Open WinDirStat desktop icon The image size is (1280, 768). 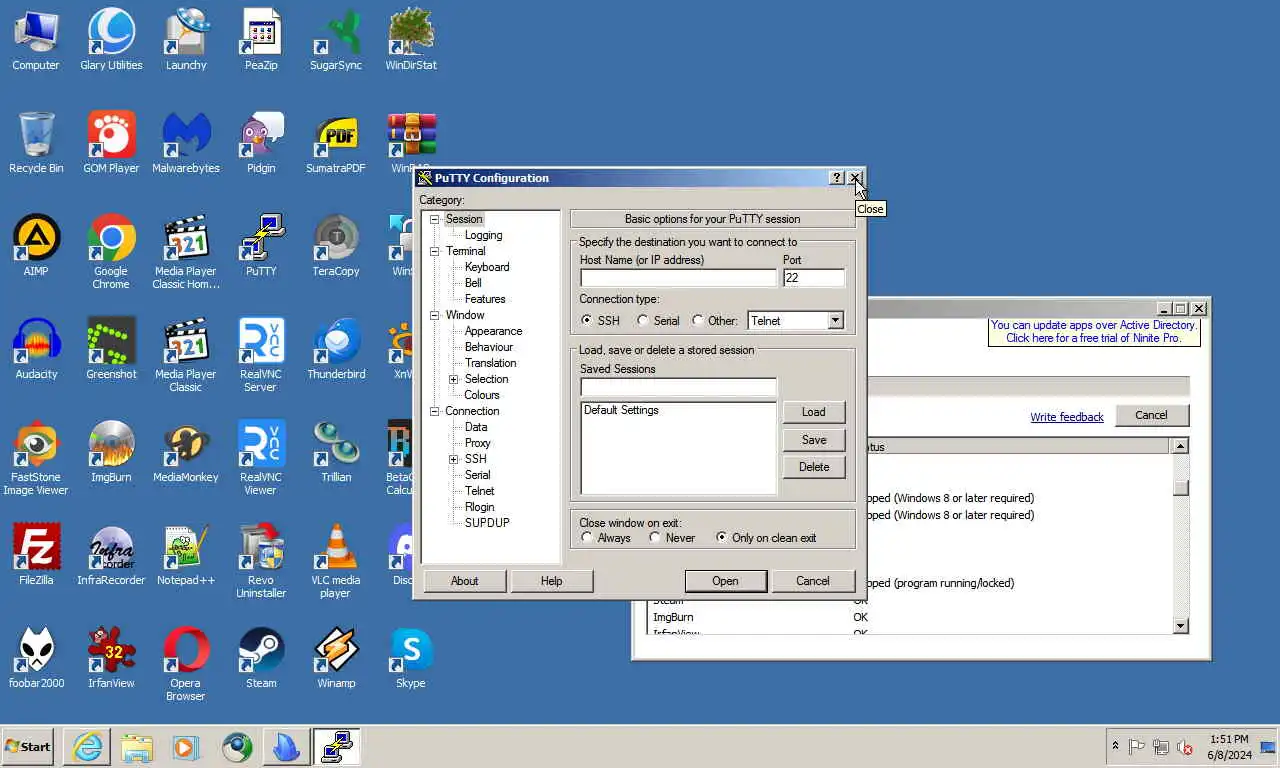pos(411,40)
